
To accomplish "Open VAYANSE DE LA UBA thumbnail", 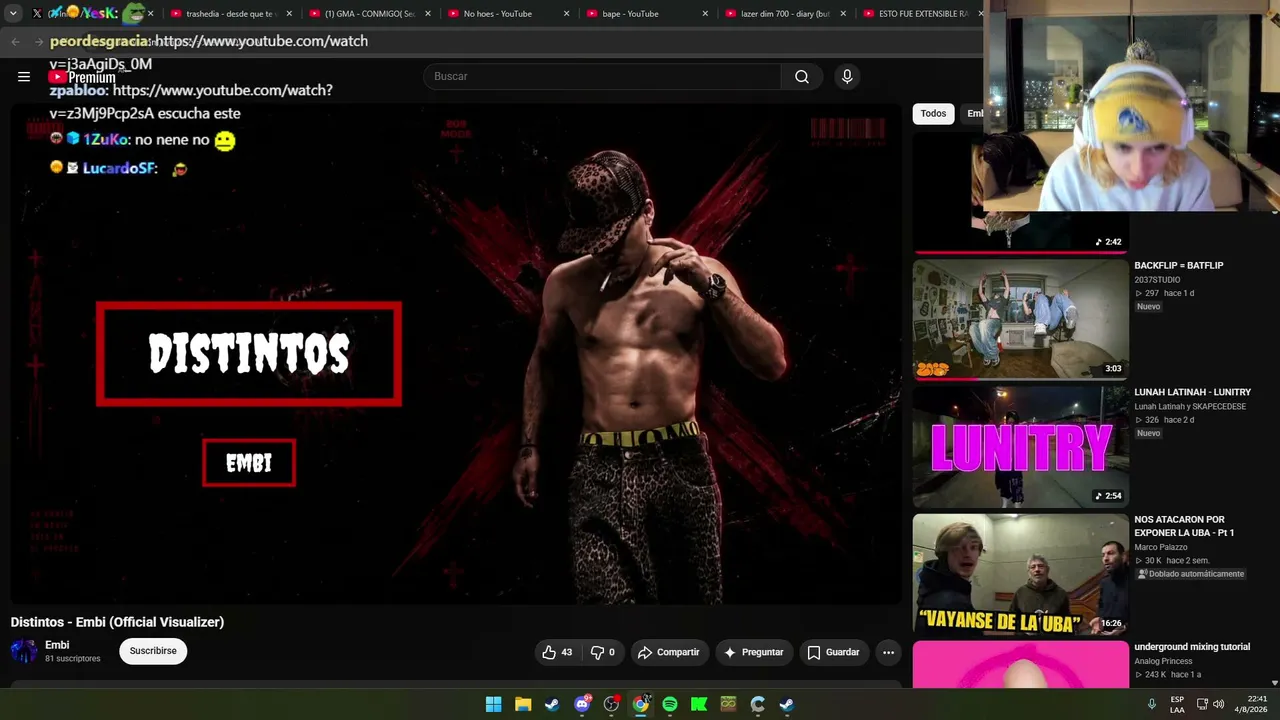I will pos(1021,574).
